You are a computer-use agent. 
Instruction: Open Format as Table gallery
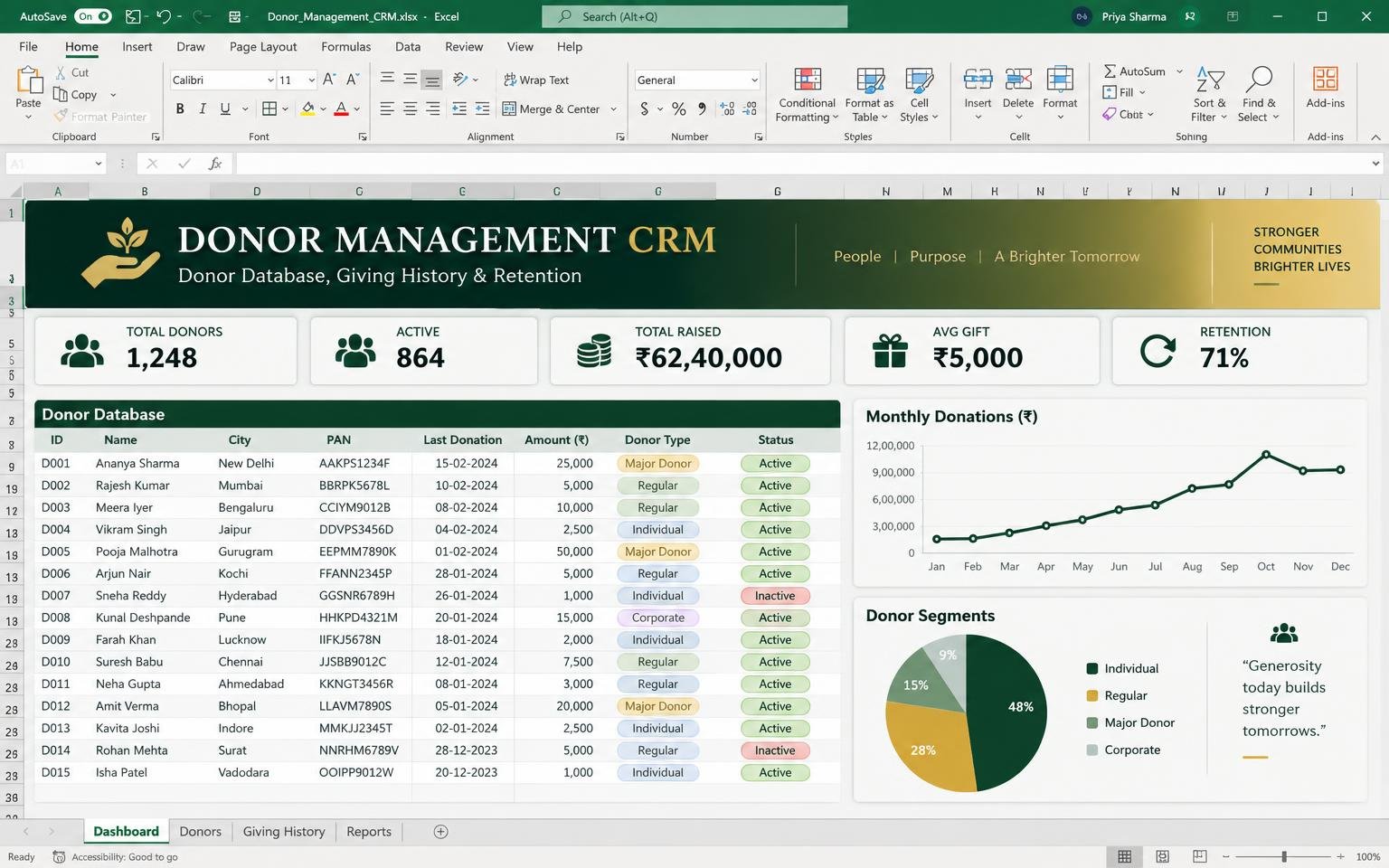(869, 94)
